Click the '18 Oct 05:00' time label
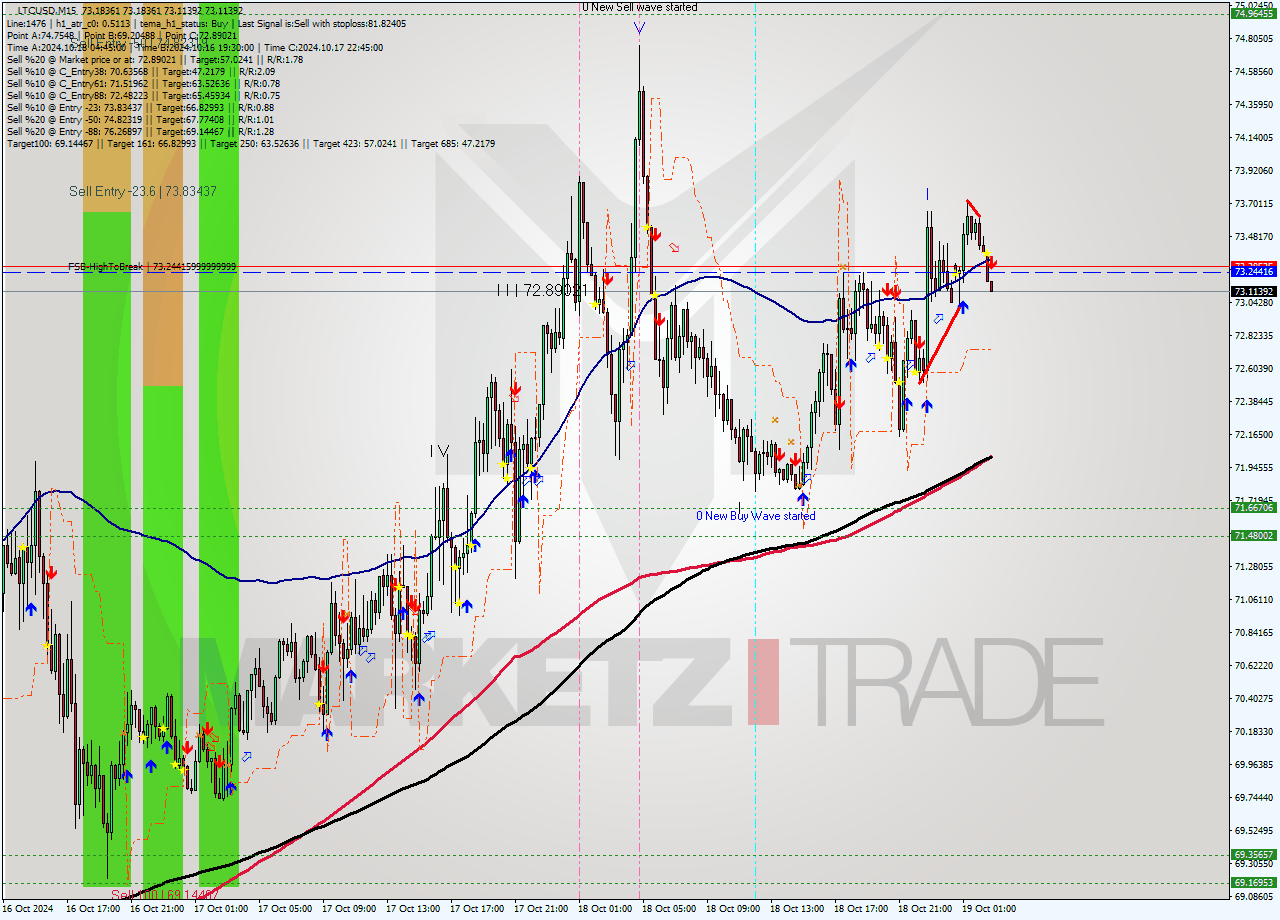This screenshot has width=1280, height=920. (x=669, y=908)
